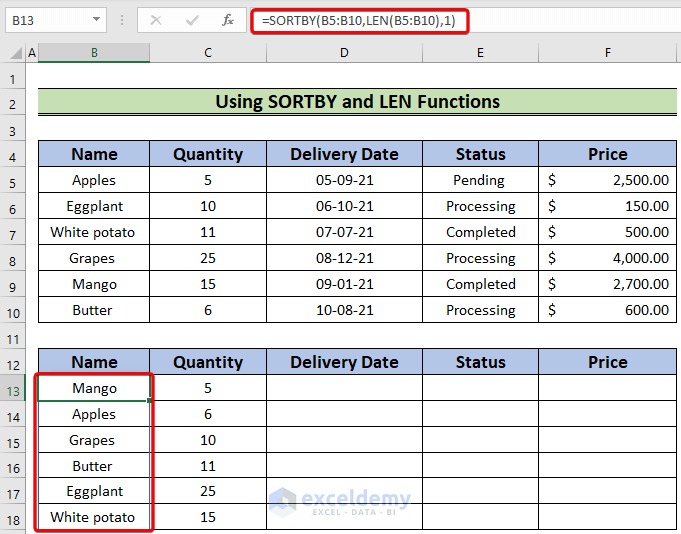
Task: Select the price cell showing 2,700.00
Action: click(x=607, y=284)
